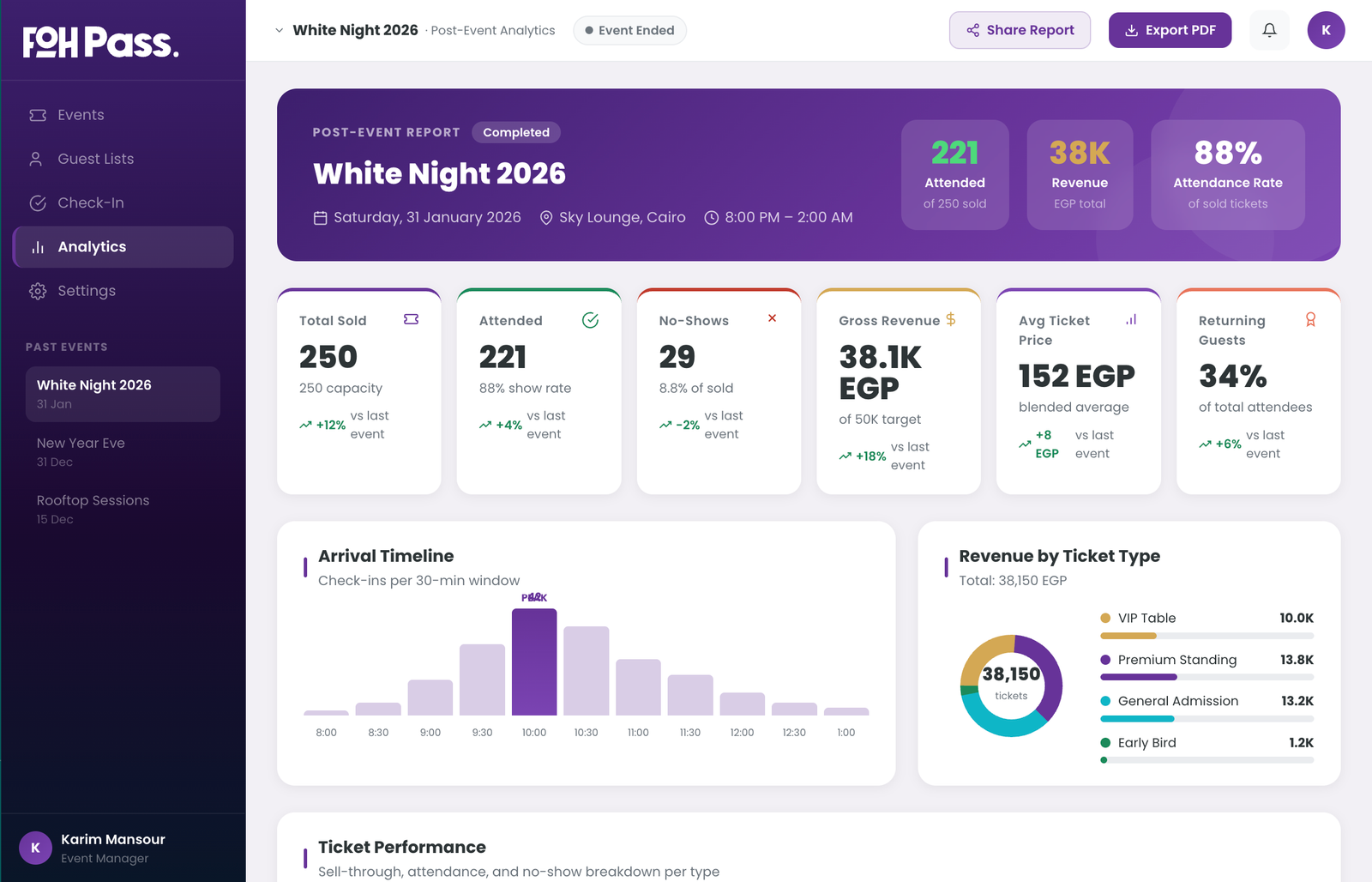The width and height of the screenshot is (1372, 882).
Task: Click the red X icon on No-Shows card
Action: 772,317
